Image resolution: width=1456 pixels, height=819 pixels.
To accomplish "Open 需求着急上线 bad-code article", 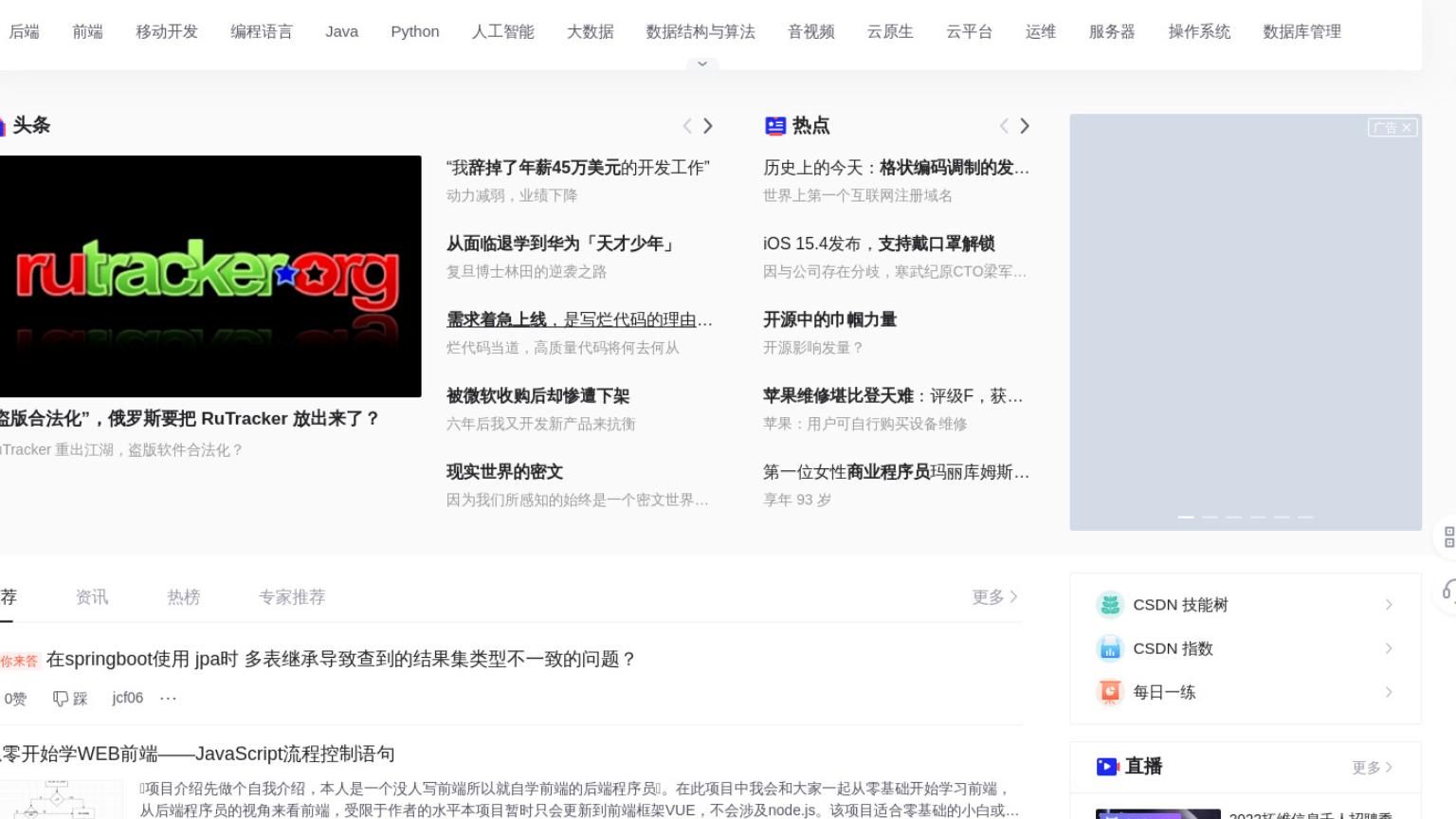I will [579, 319].
